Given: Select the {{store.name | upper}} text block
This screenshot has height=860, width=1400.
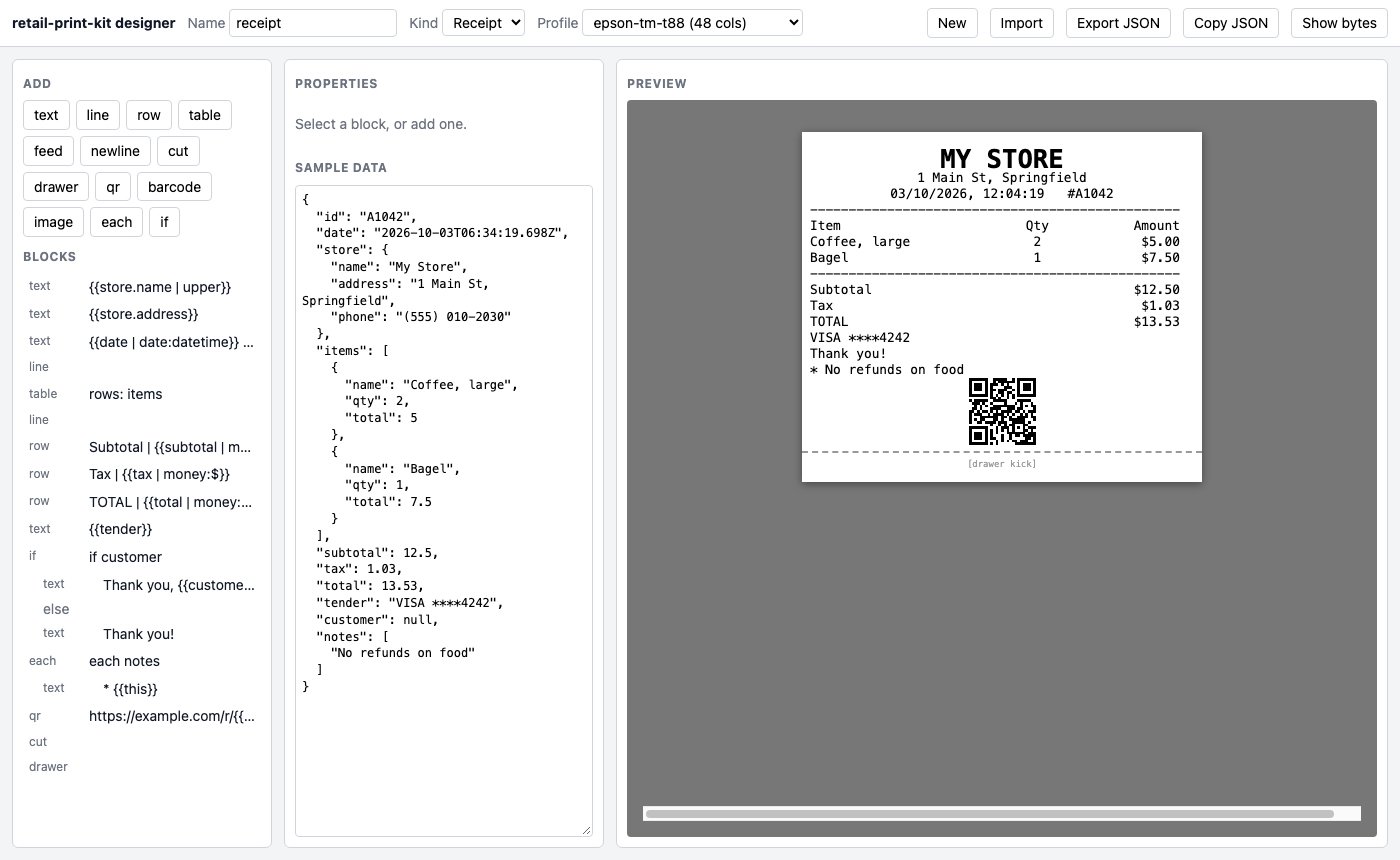Looking at the screenshot, I should click(x=142, y=287).
